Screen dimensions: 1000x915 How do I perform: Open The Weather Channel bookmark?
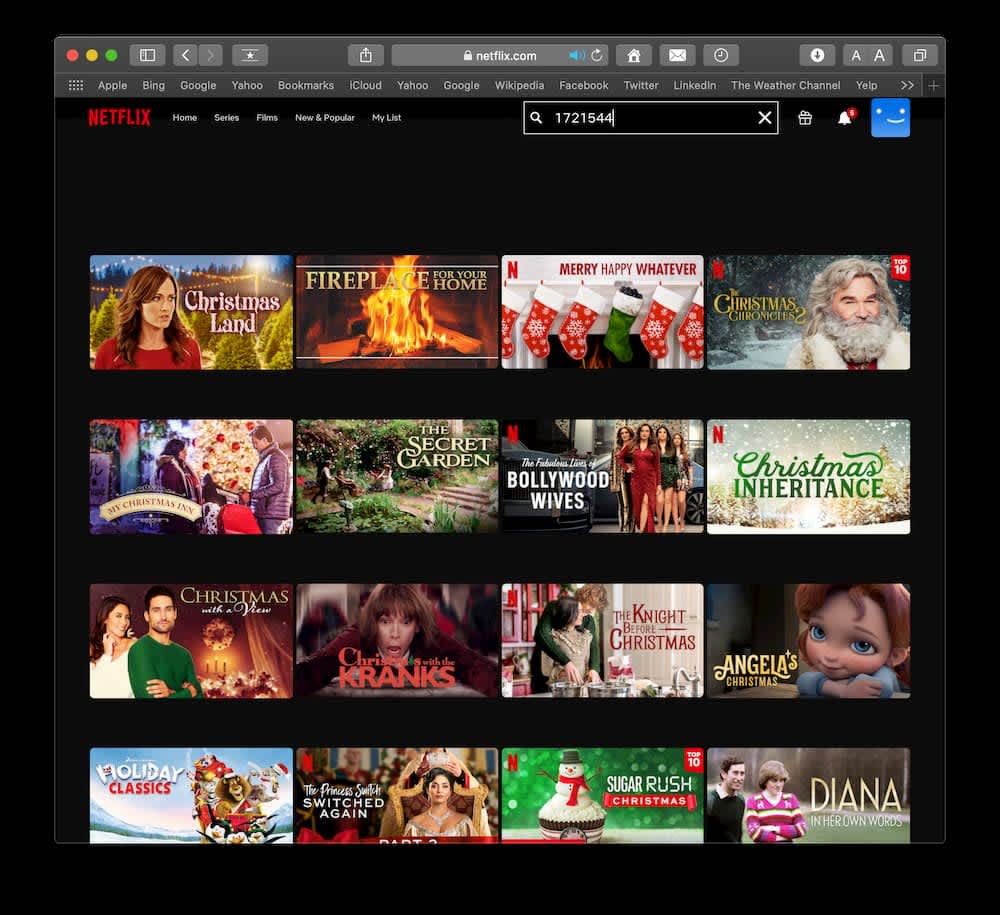tap(786, 85)
